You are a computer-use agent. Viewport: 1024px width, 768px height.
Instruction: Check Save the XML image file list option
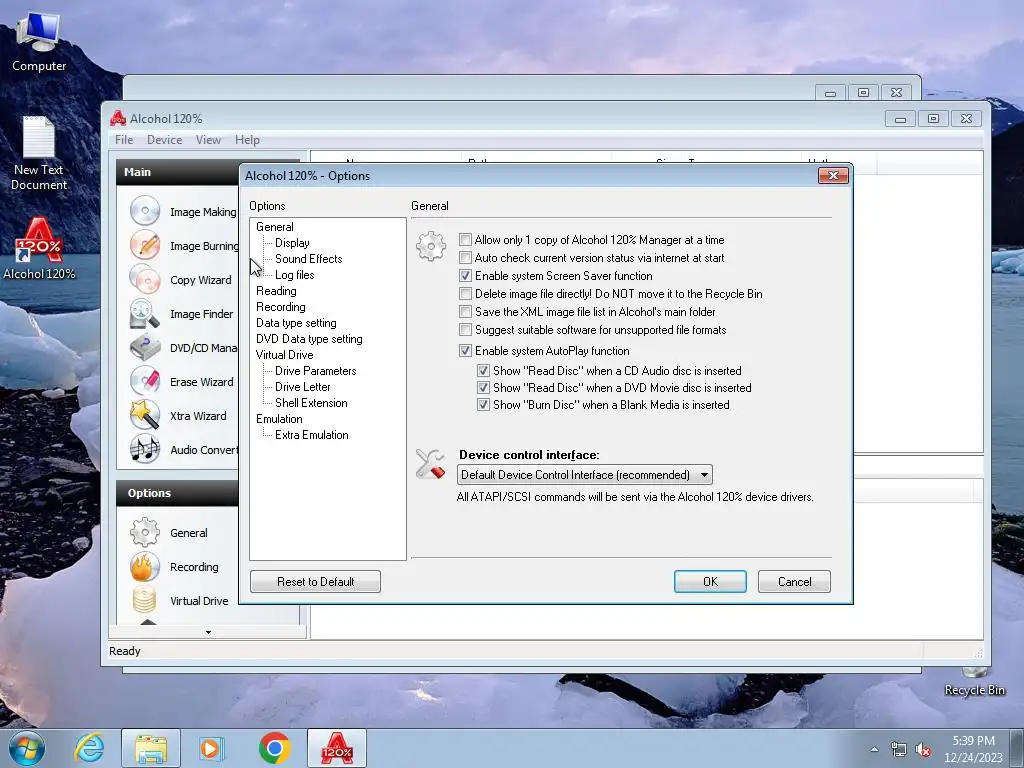[465, 312]
